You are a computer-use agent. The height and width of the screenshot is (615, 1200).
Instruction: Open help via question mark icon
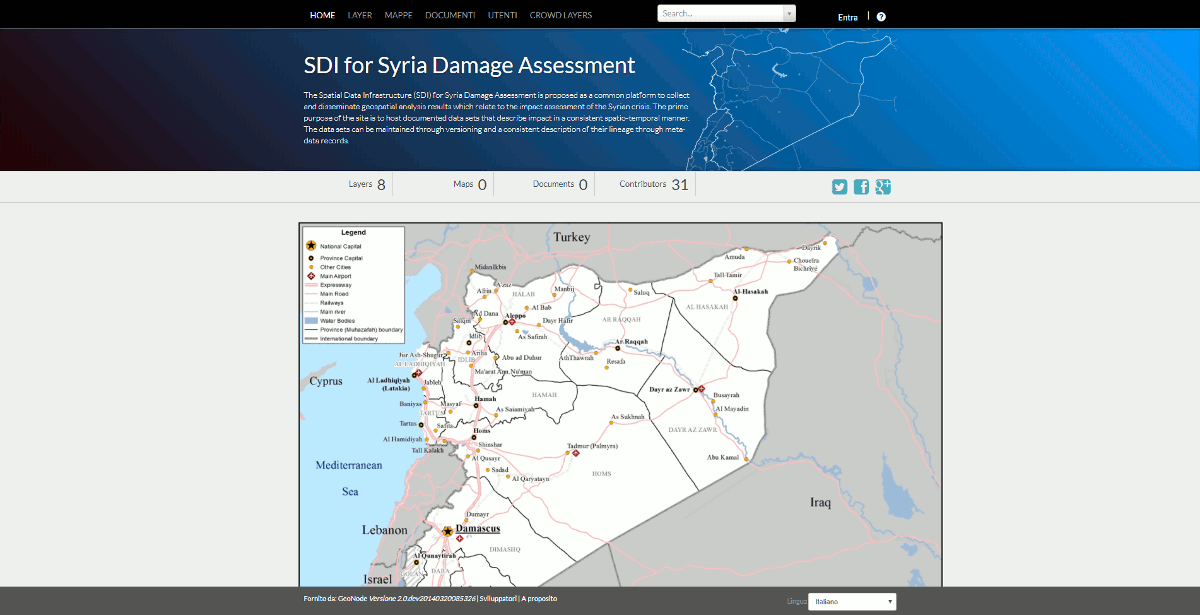click(x=881, y=16)
